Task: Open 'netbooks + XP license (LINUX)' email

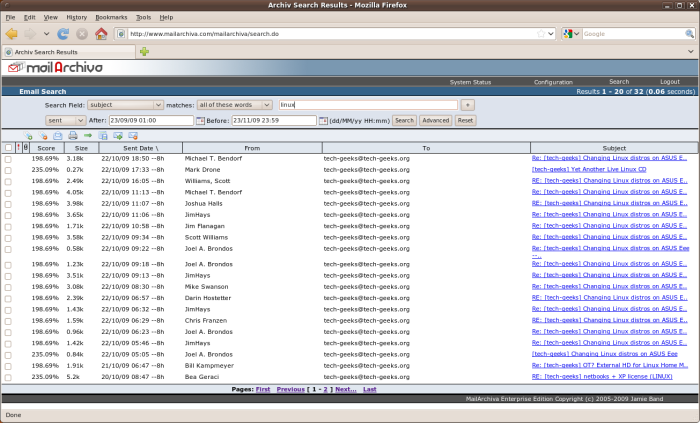Action: click(x=602, y=377)
